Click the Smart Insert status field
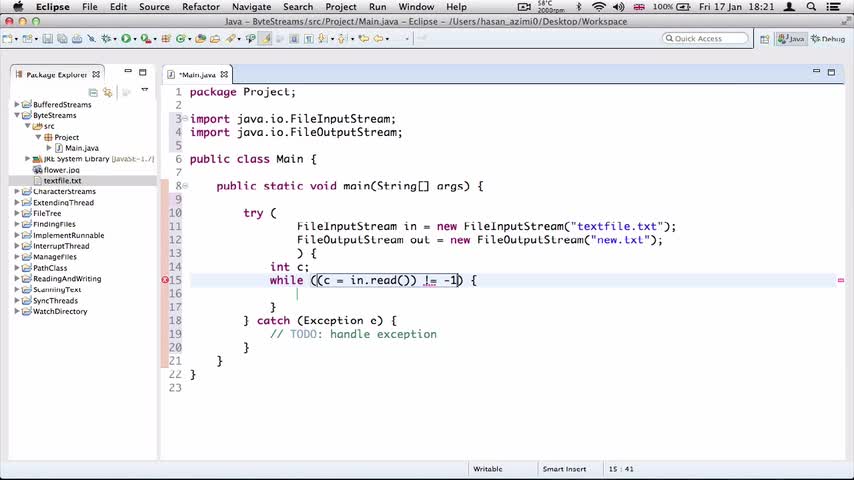The image size is (854, 480). [564, 469]
